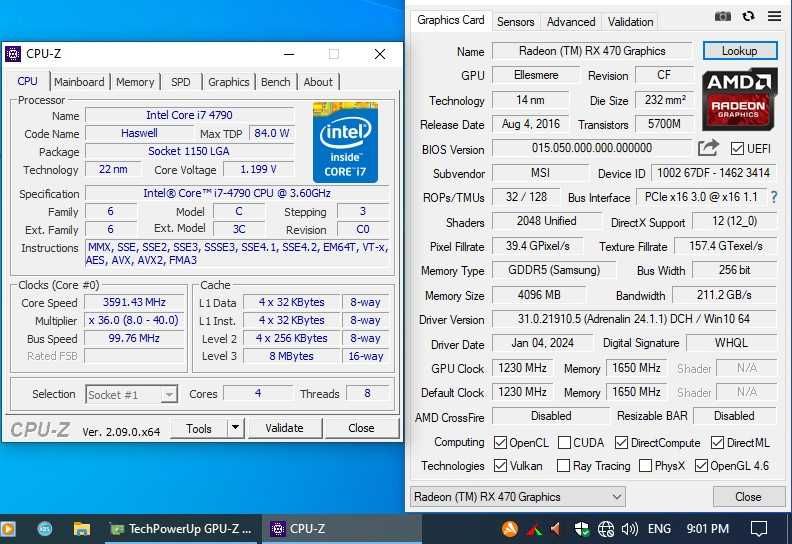Toggle the UEFI checkbox
The width and height of the screenshot is (792, 544).
click(737, 149)
